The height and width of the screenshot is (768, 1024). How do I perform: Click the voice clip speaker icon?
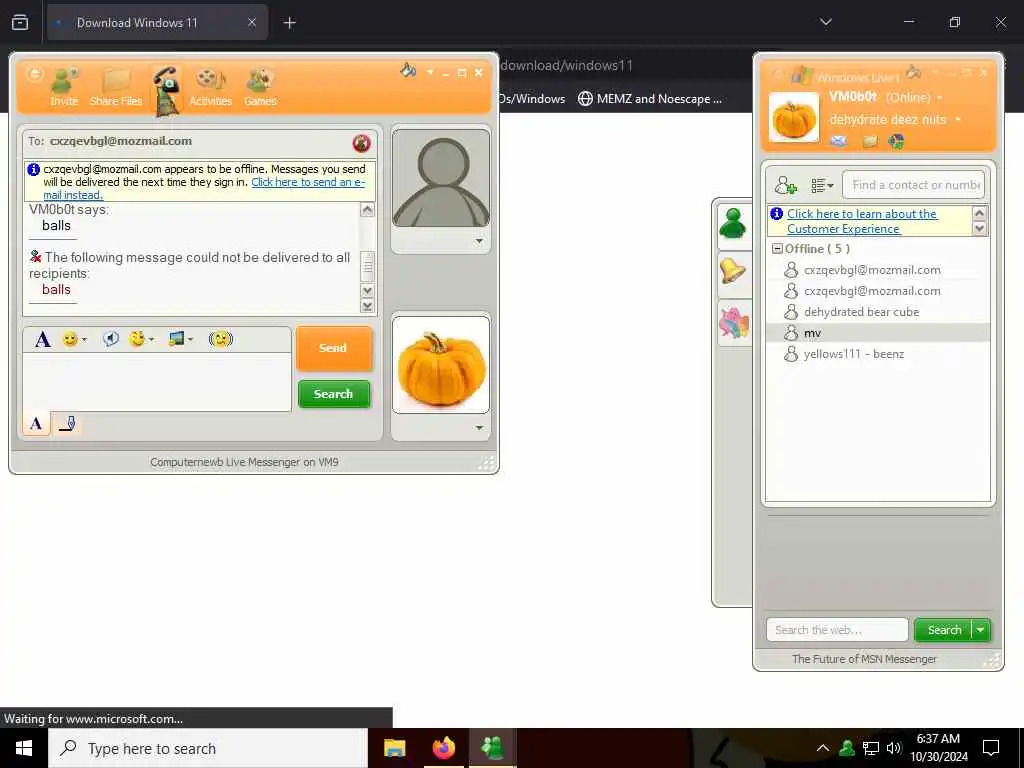point(111,338)
